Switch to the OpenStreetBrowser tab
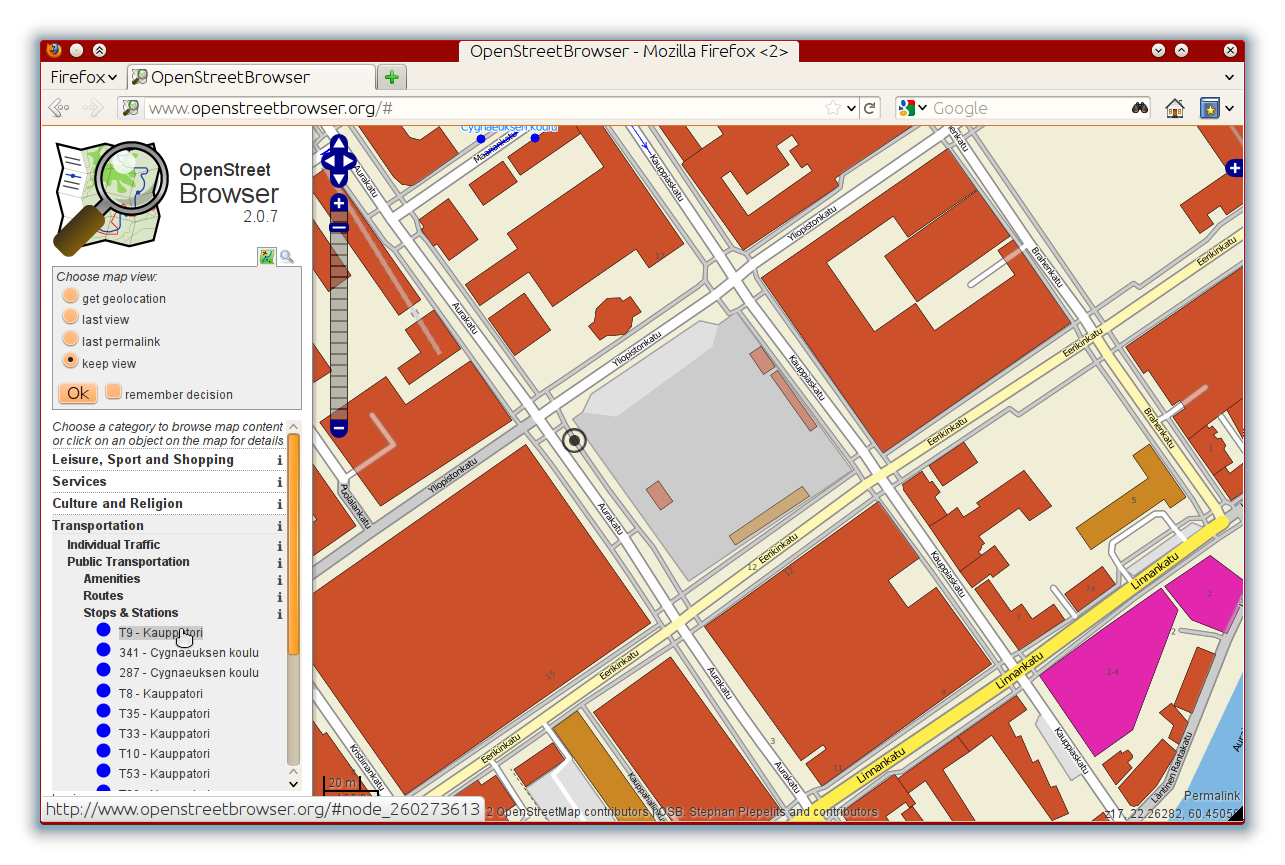This screenshot has width=1285, height=865. pos(250,77)
